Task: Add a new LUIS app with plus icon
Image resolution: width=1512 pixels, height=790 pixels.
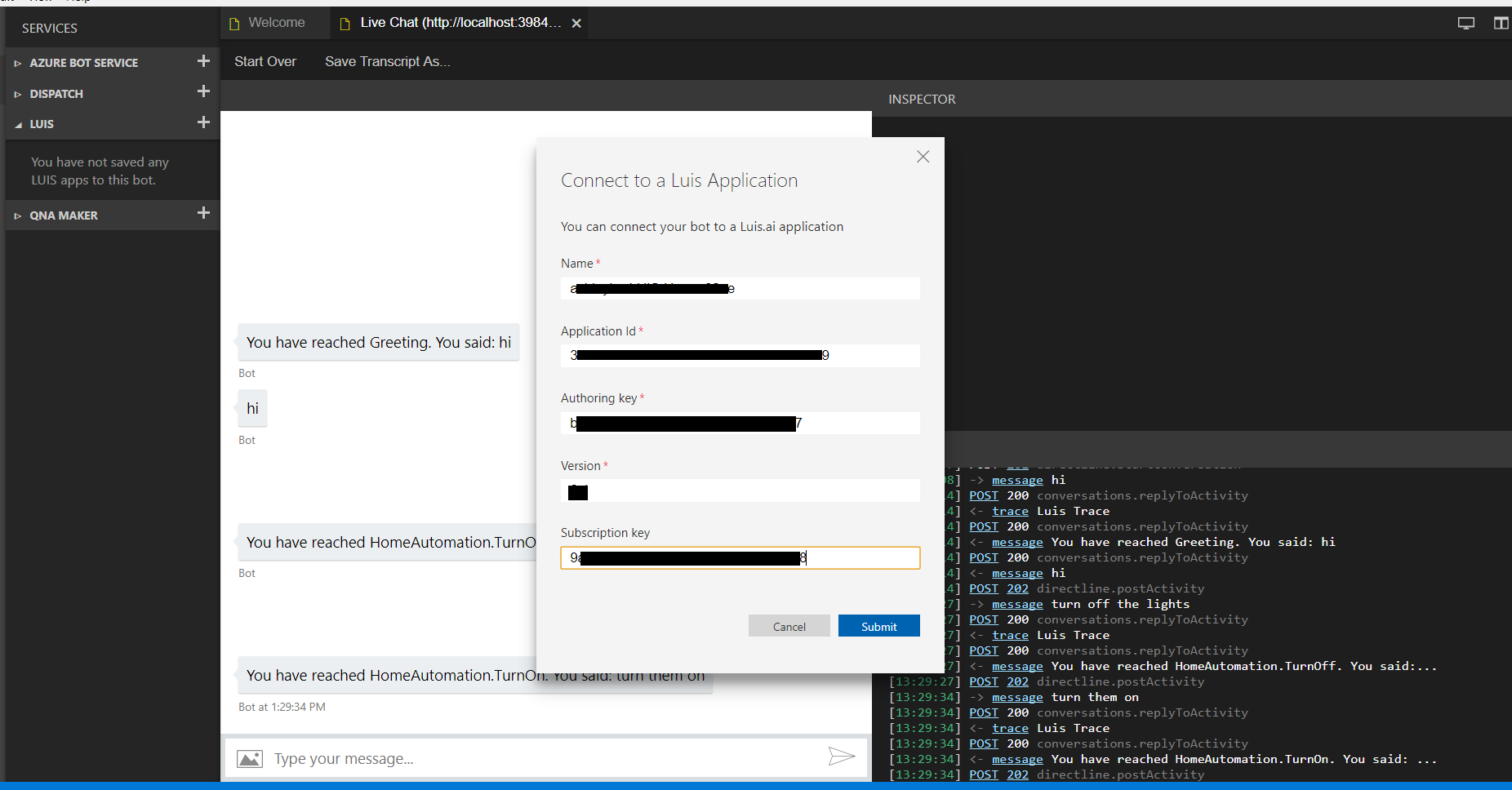Action: click(203, 122)
